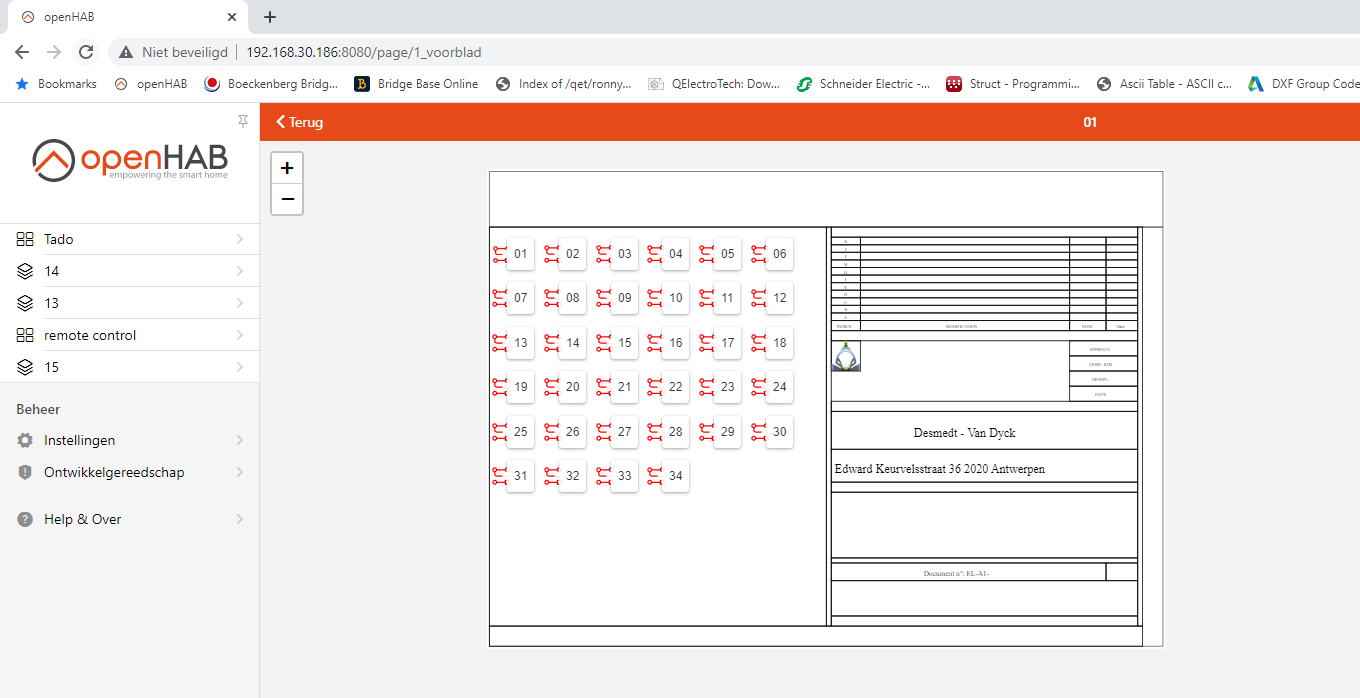
Task: Click the red schematic icon beside 13
Action: [x=500, y=343]
